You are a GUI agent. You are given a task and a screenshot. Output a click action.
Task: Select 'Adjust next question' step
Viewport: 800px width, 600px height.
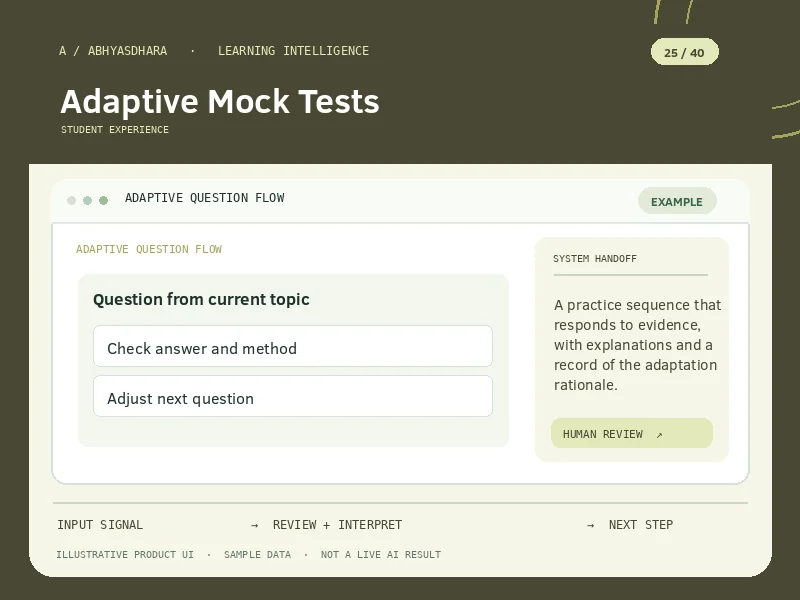tap(293, 396)
